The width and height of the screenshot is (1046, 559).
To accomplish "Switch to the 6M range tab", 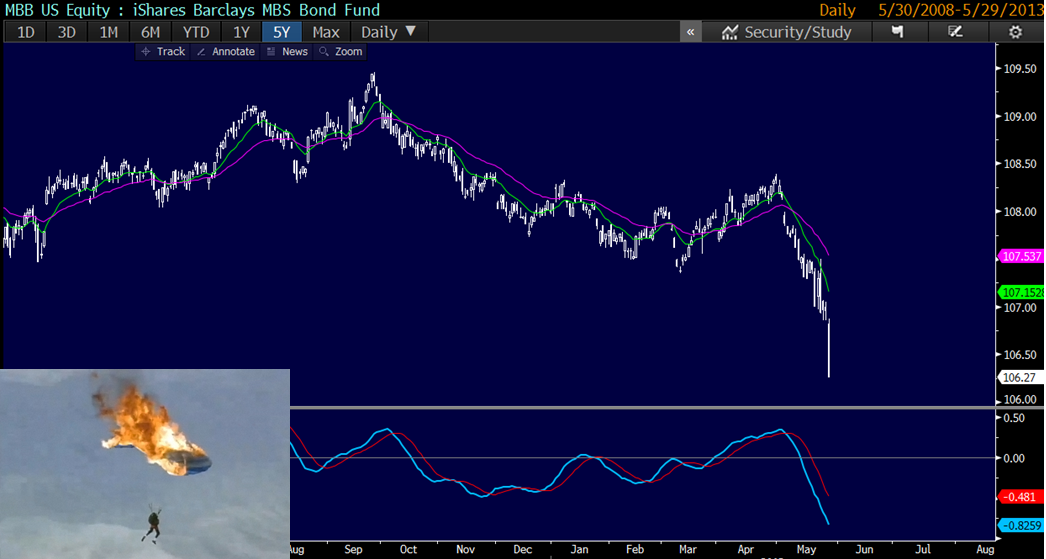I will click(150, 32).
